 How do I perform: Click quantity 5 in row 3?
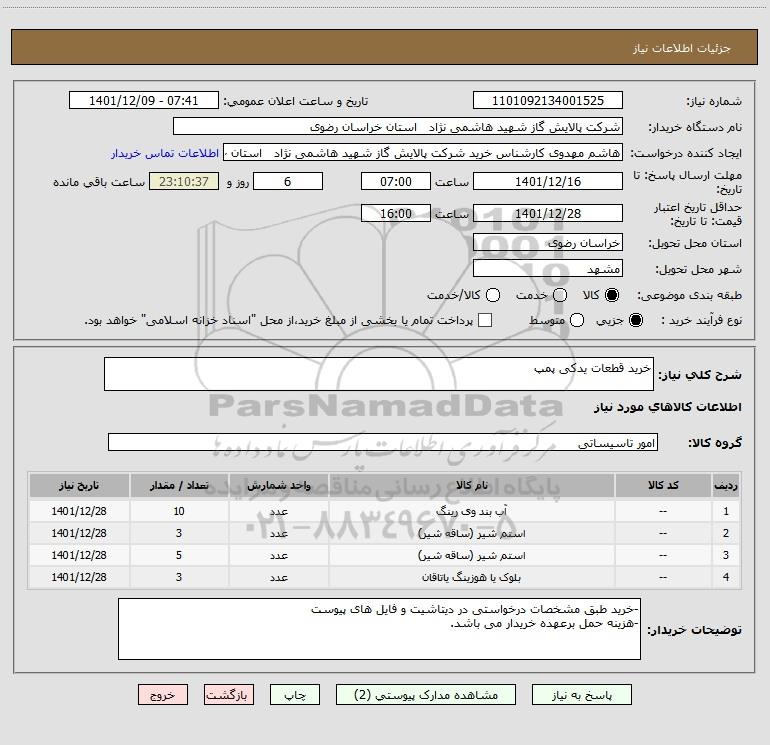pyautogui.click(x=179, y=555)
